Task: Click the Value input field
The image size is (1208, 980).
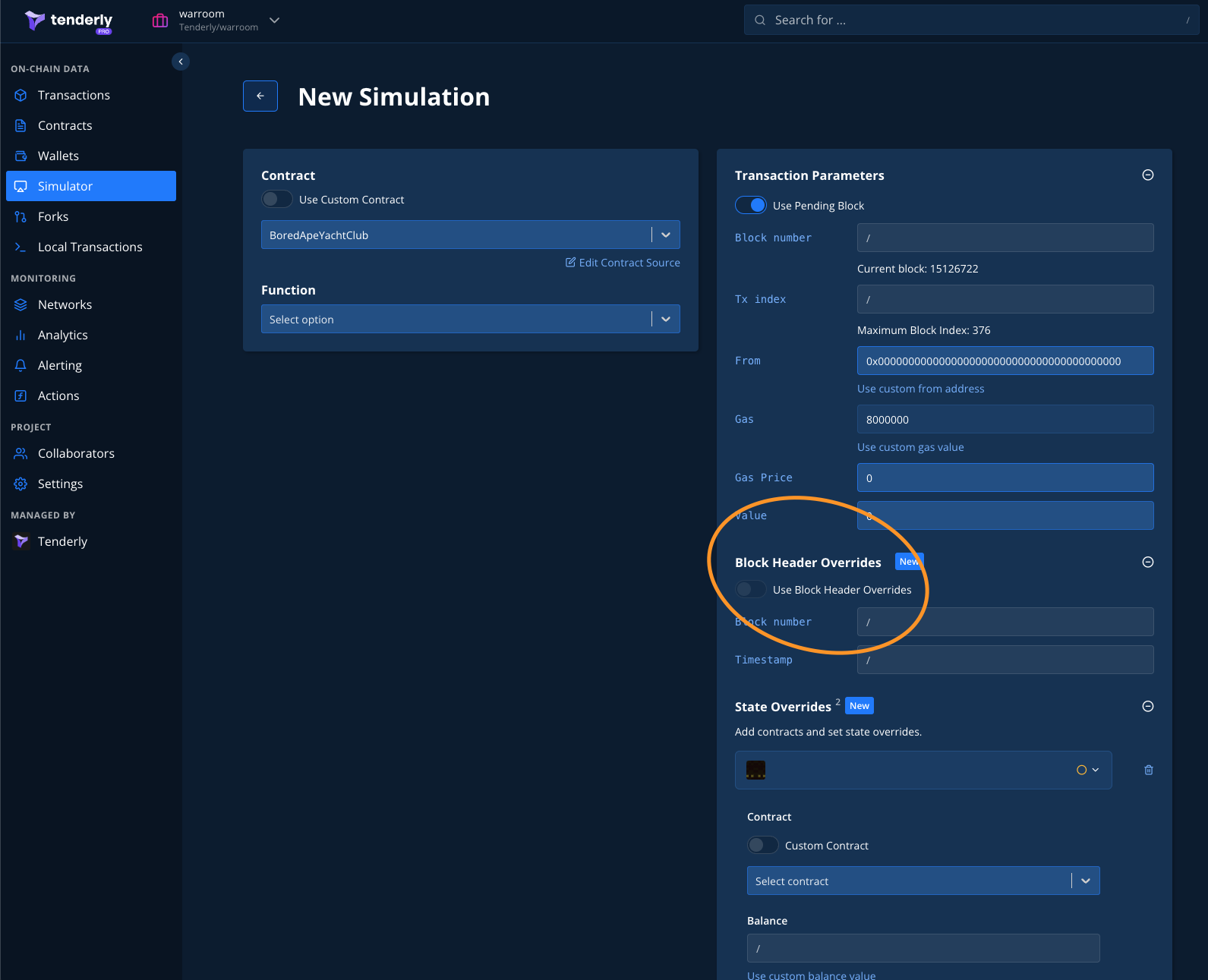Action: click(x=1005, y=515)
